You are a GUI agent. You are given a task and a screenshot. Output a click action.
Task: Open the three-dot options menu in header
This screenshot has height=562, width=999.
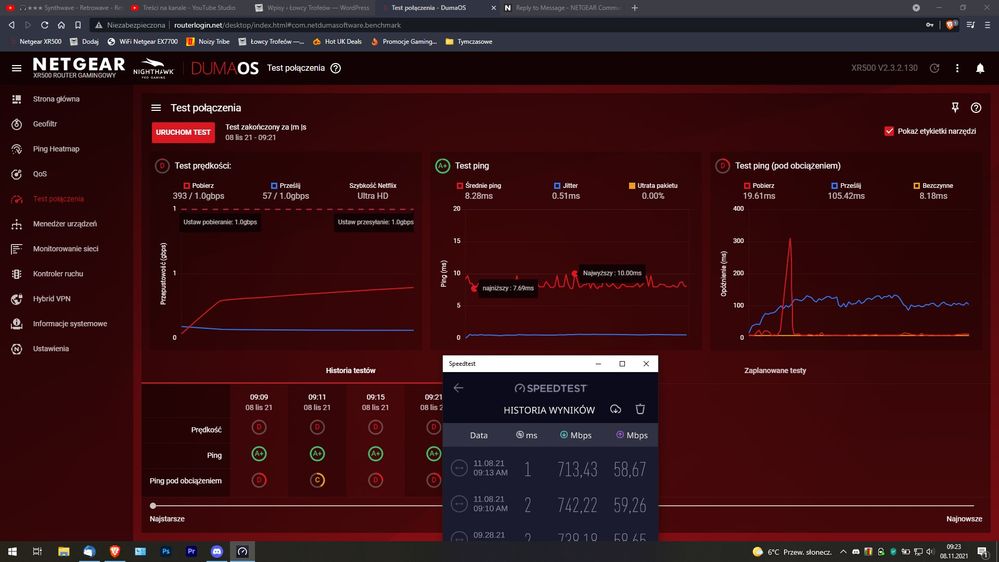[957, 68]
